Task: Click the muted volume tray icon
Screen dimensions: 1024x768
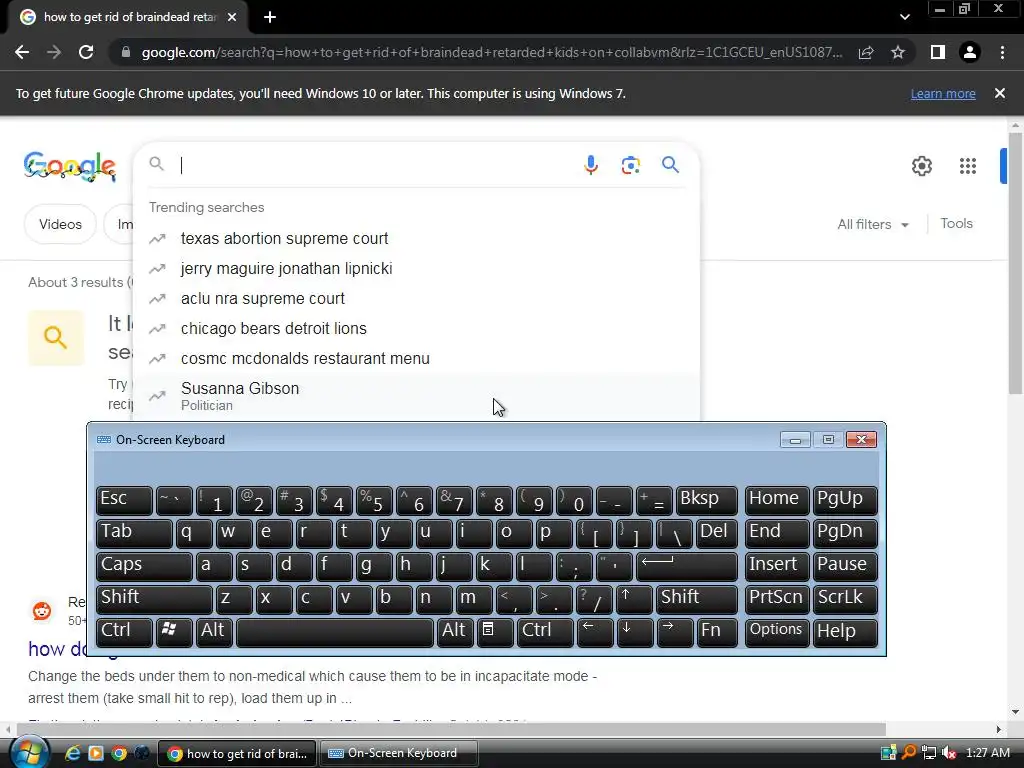Action: click(949, 753)
